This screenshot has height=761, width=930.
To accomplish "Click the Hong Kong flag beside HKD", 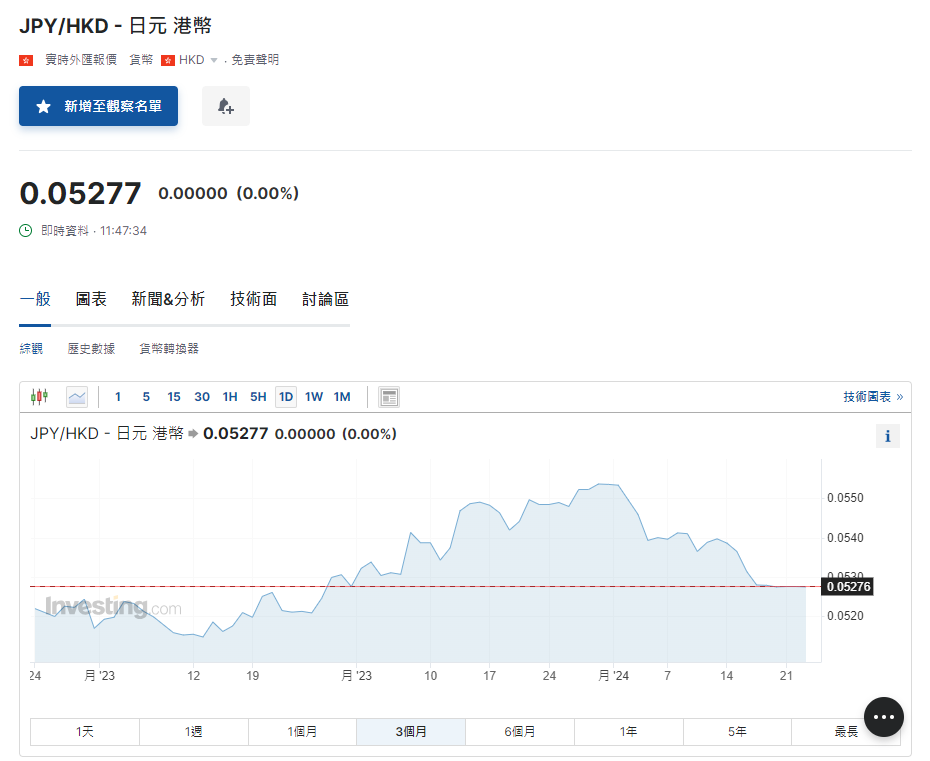I will tap(168, 60).
